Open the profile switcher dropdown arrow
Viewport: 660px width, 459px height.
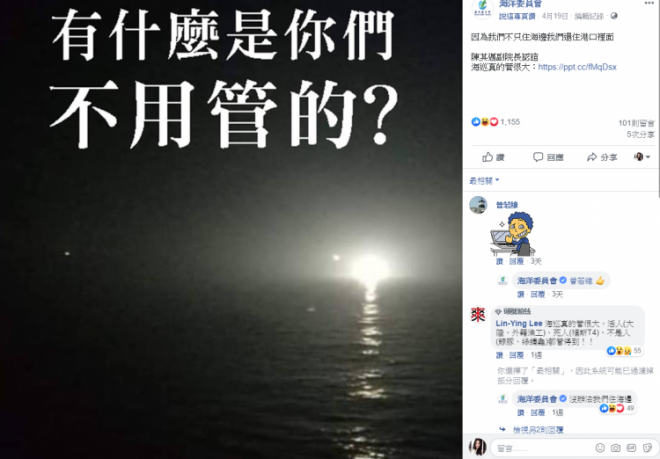point(642,157)
